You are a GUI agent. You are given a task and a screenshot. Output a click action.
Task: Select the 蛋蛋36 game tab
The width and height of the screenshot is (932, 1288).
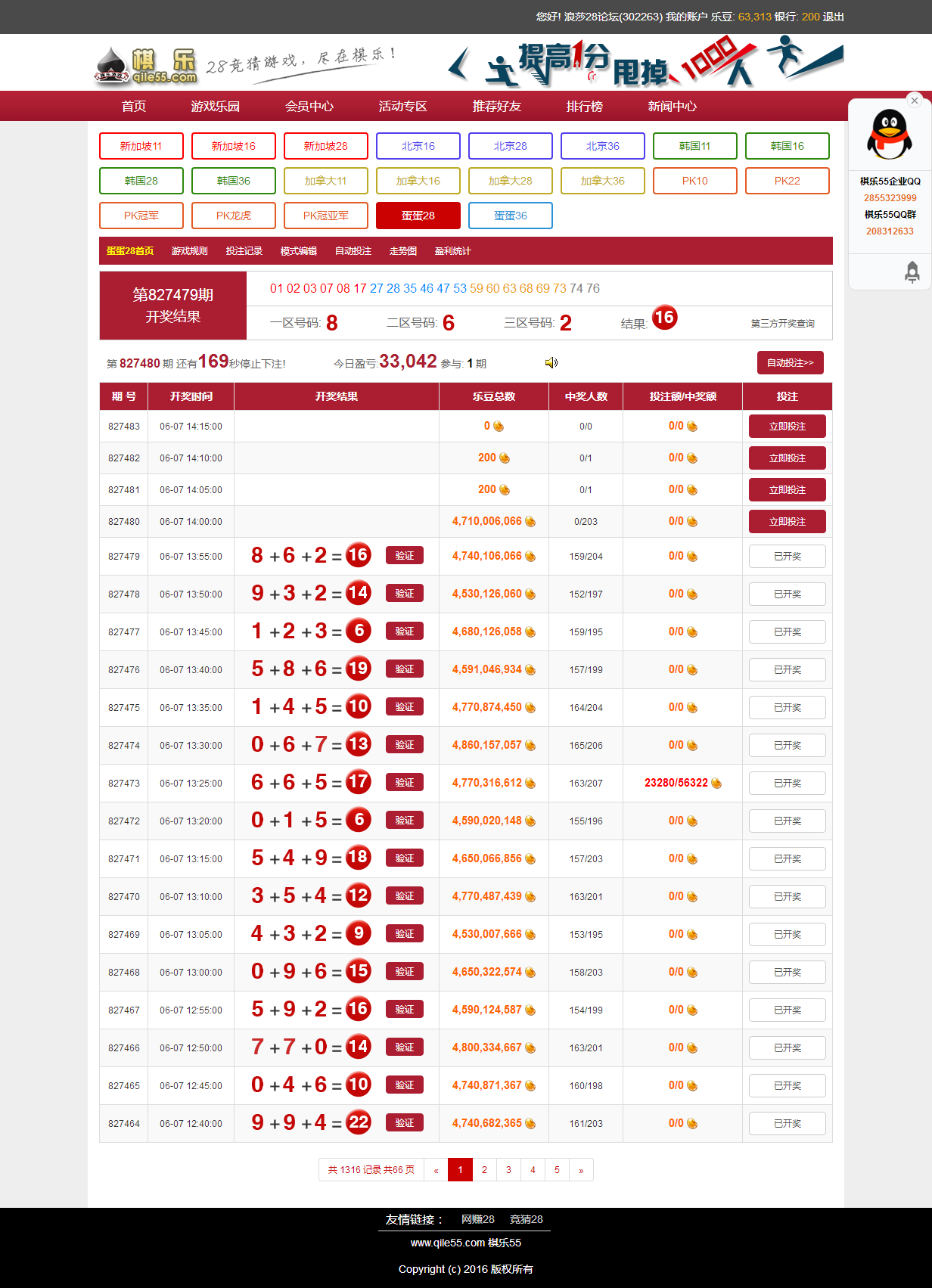[510, 216]
